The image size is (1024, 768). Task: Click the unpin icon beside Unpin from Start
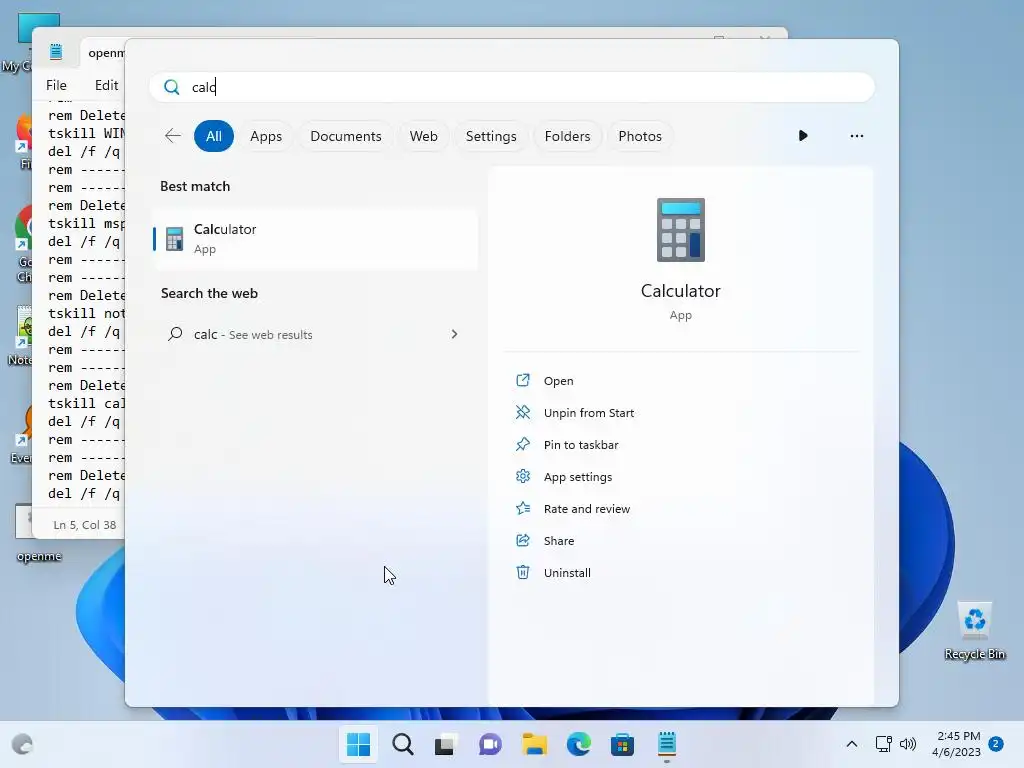point(522,412)
